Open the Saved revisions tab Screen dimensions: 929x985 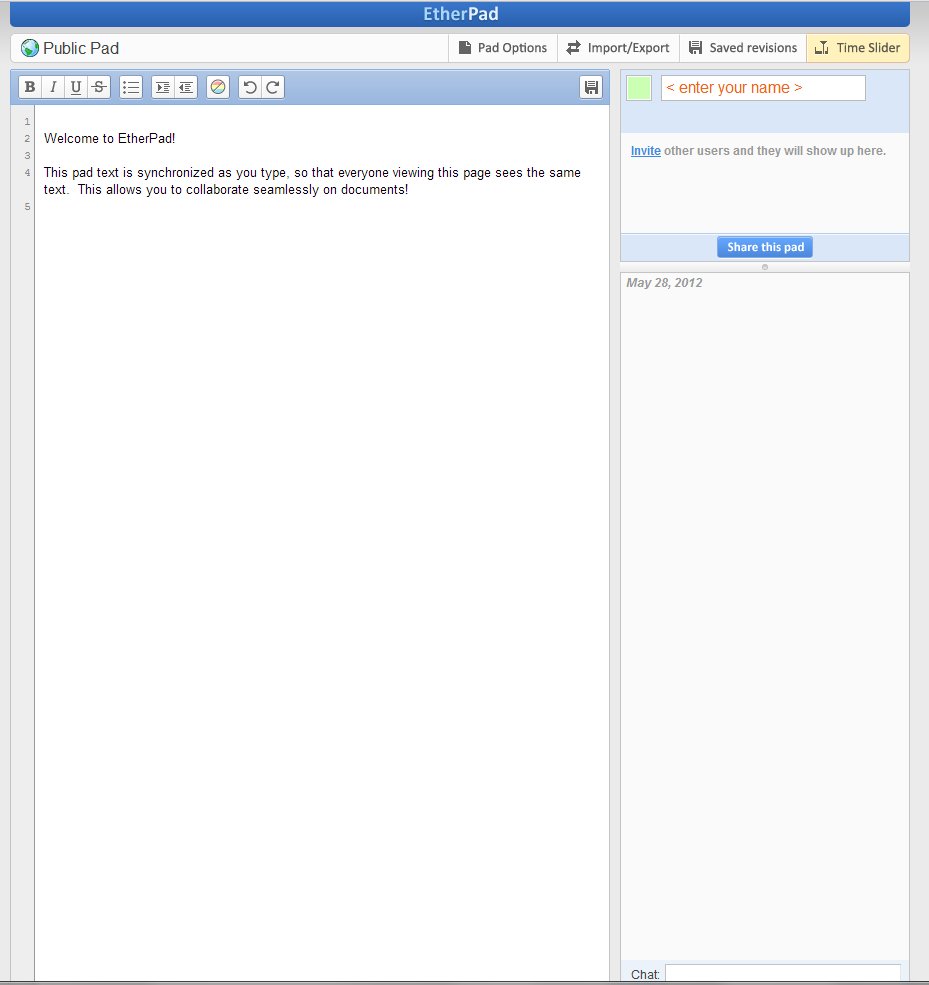[743, 48]
